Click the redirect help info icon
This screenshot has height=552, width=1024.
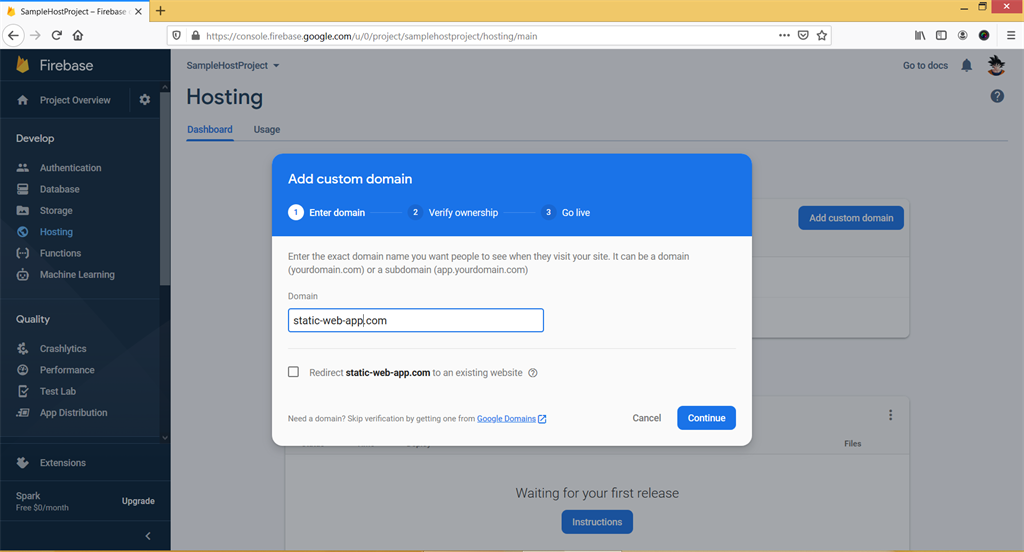[533, 373]
